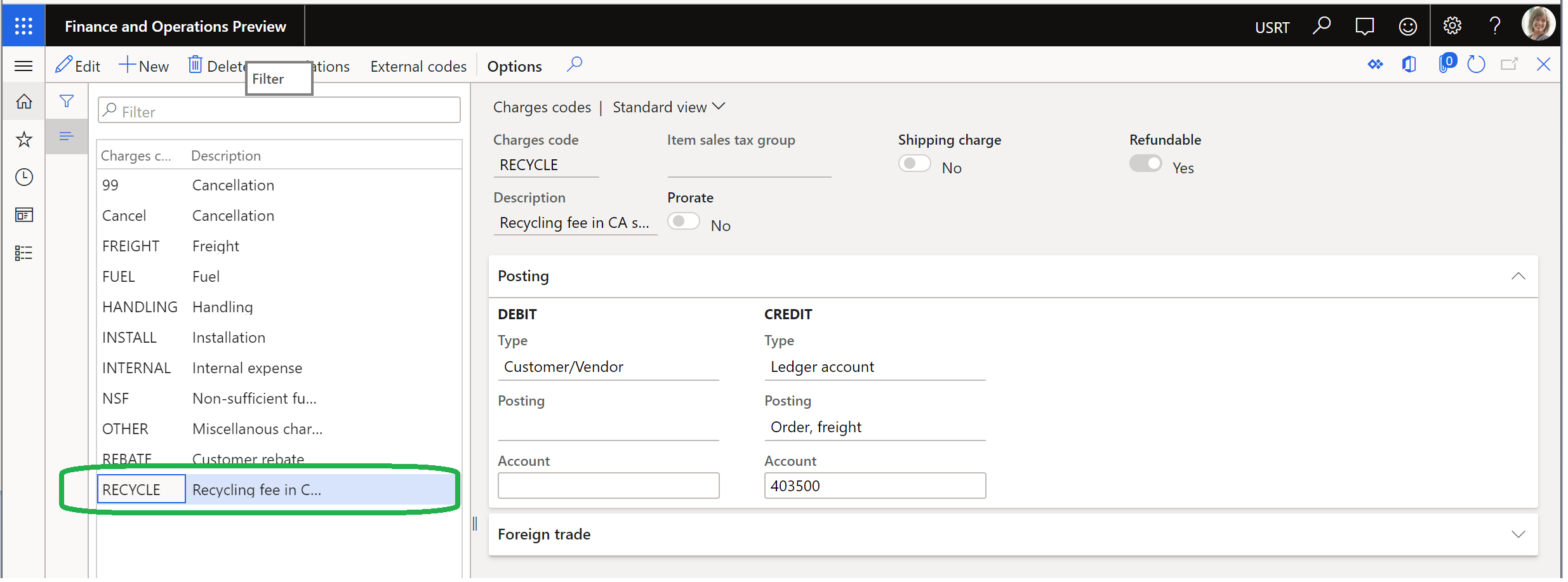Click the Edit button with pencil icon
This screenshot has width=1568, height=582.
[x=77, y=65]
